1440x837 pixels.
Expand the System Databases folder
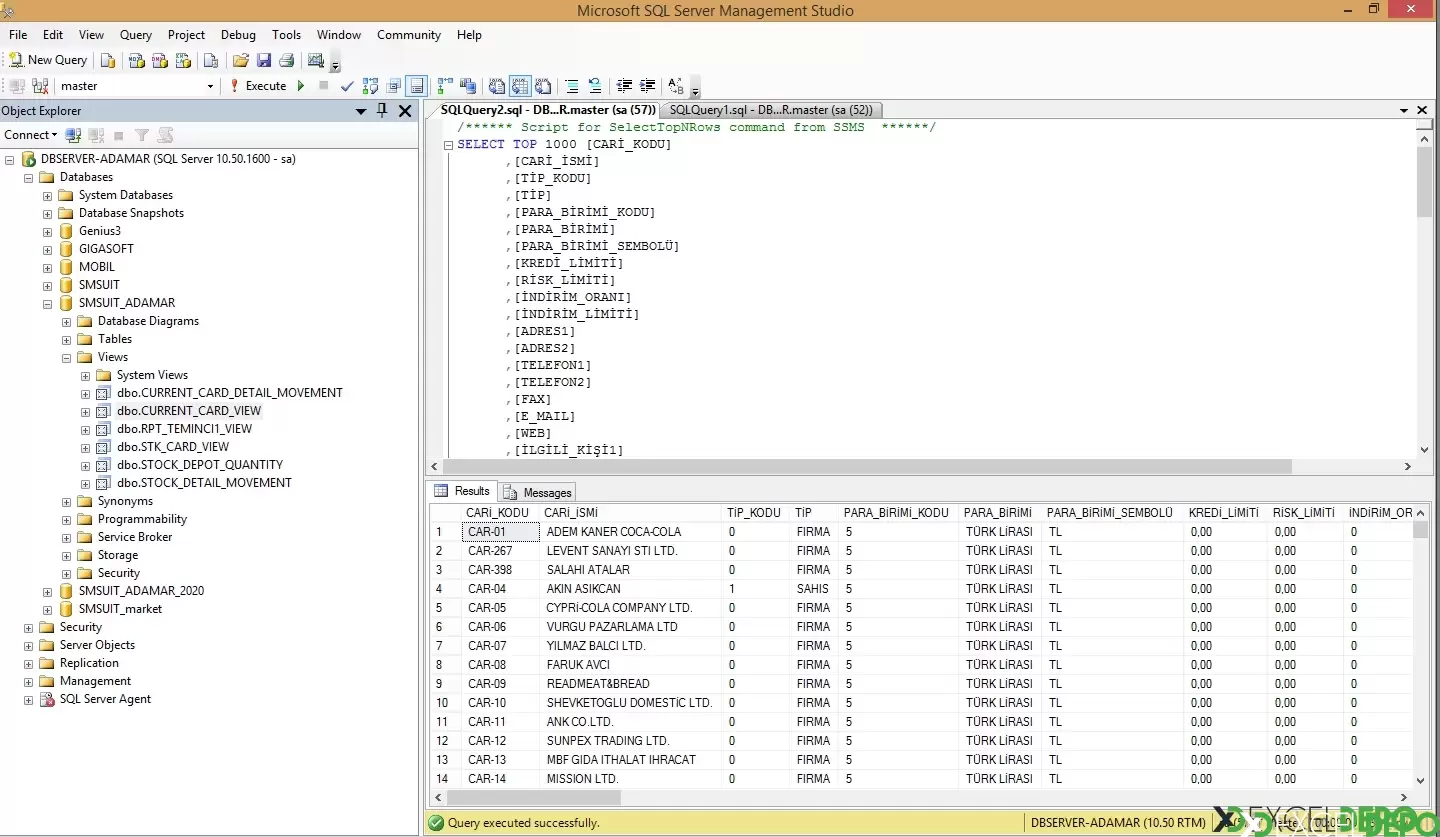(x=47, y=195)
